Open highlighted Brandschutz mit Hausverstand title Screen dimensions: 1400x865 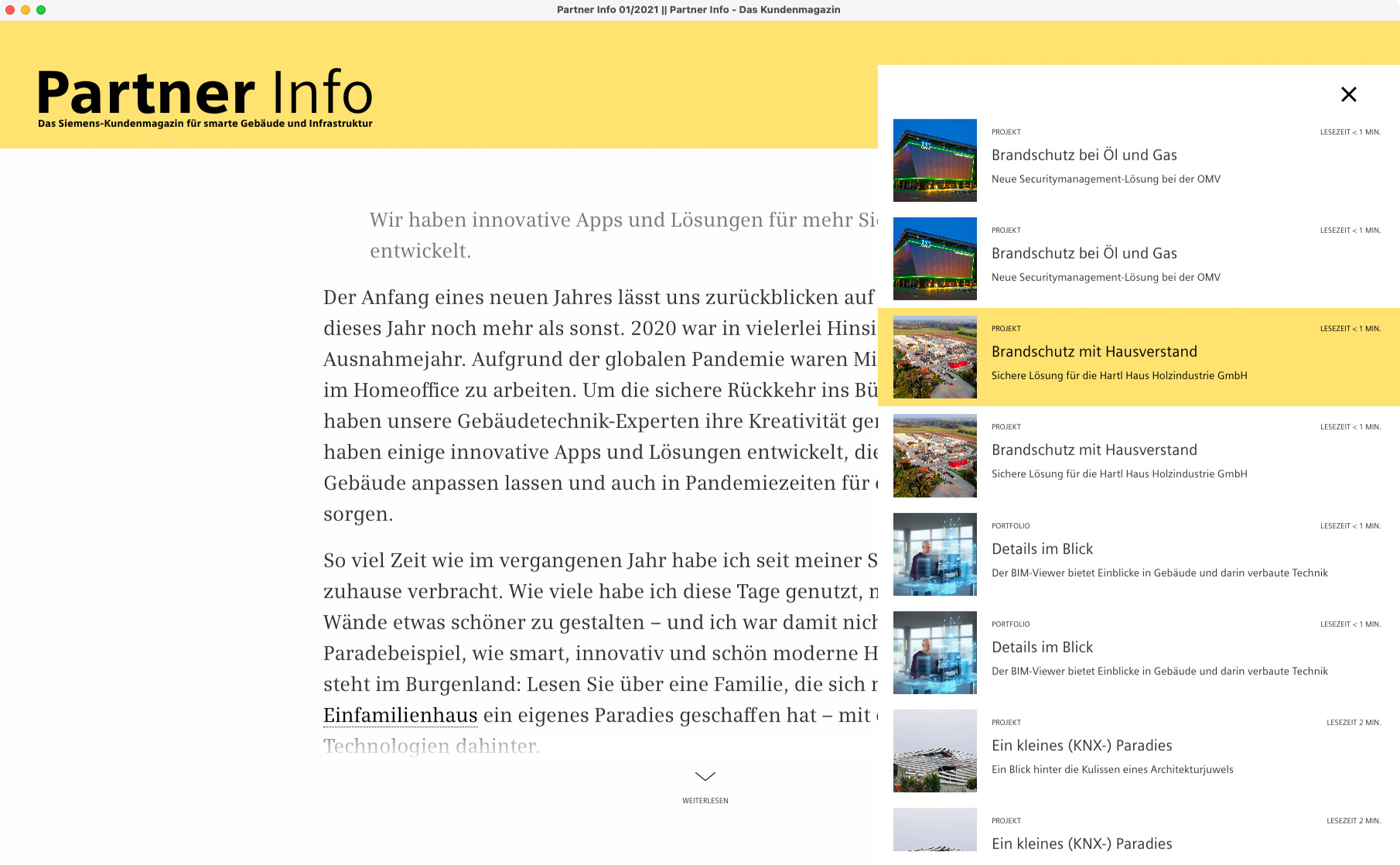coord(1094,352)
